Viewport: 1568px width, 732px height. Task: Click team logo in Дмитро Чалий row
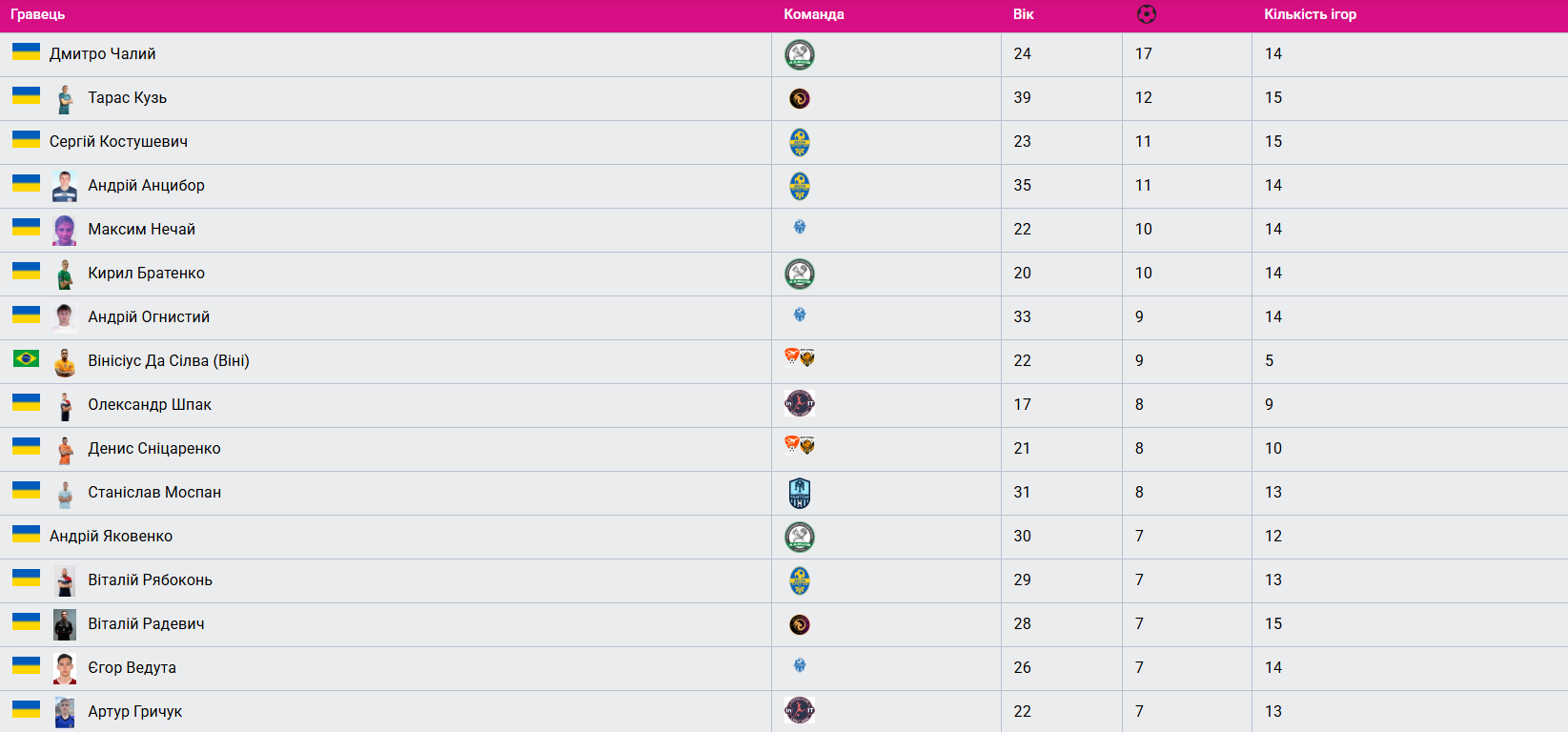click(800, 55)
